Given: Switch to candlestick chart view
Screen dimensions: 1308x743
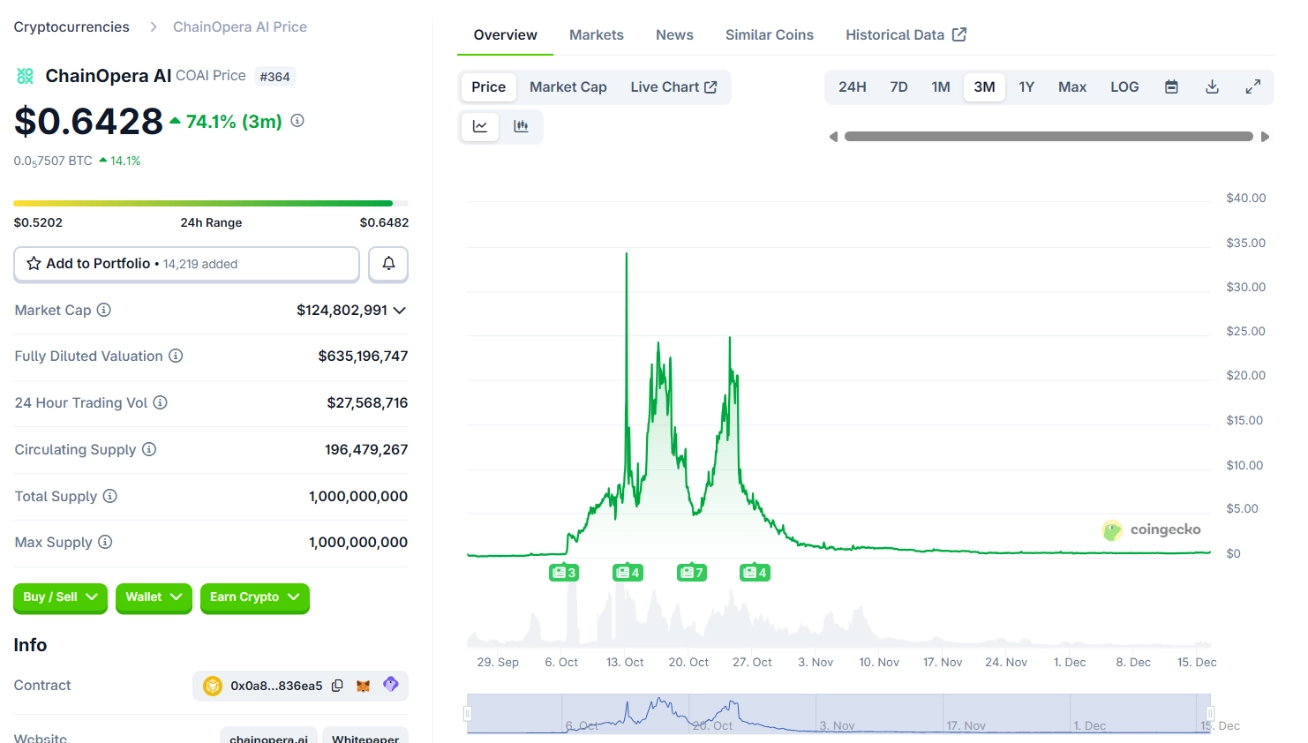Looking at the screenshot, I should click(520, 126).
